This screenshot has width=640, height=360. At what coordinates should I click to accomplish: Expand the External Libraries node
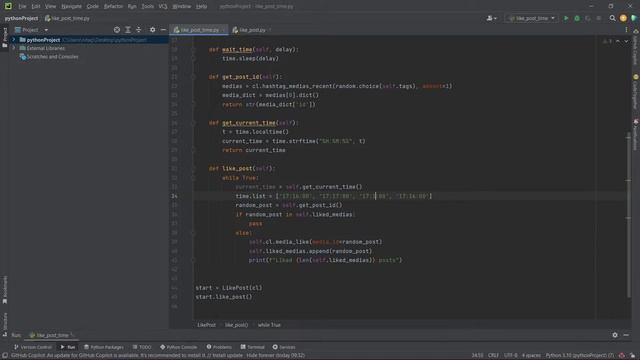(13, 48)
